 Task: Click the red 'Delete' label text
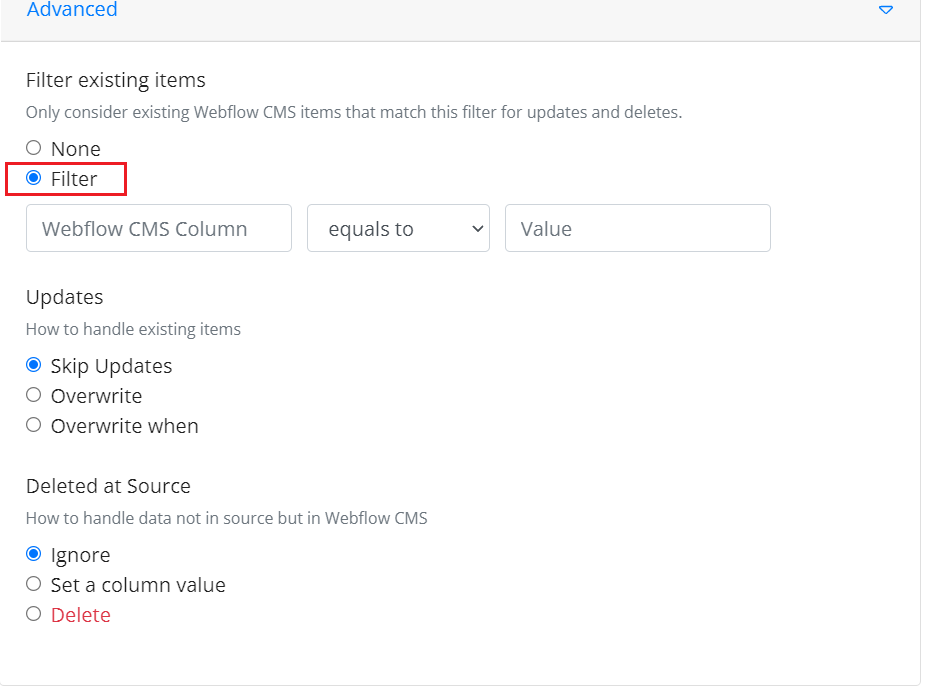pos(81,615)
